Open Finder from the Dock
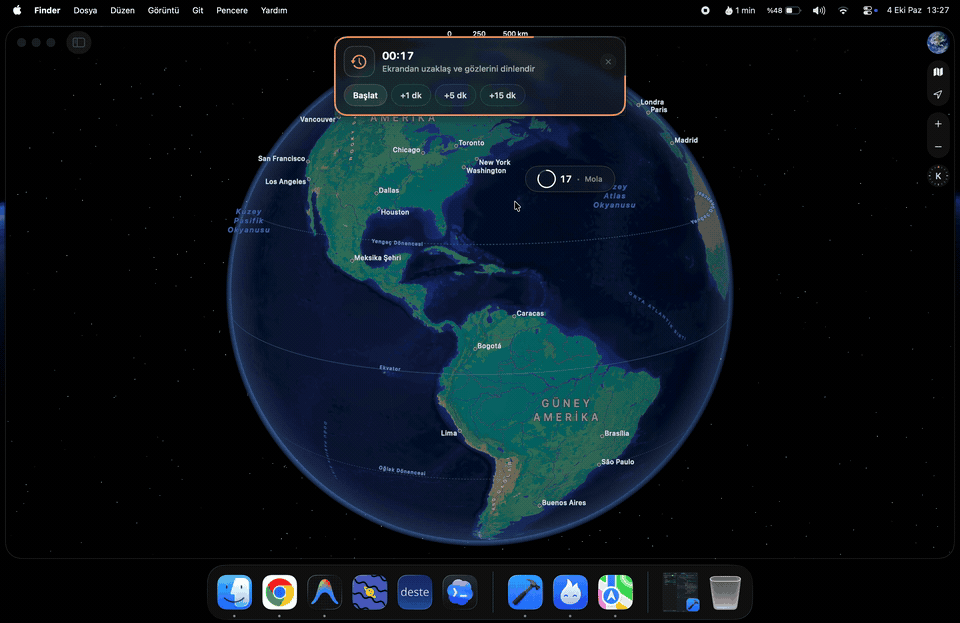Viewport: 960px width, 623px height. click(234, 592)
